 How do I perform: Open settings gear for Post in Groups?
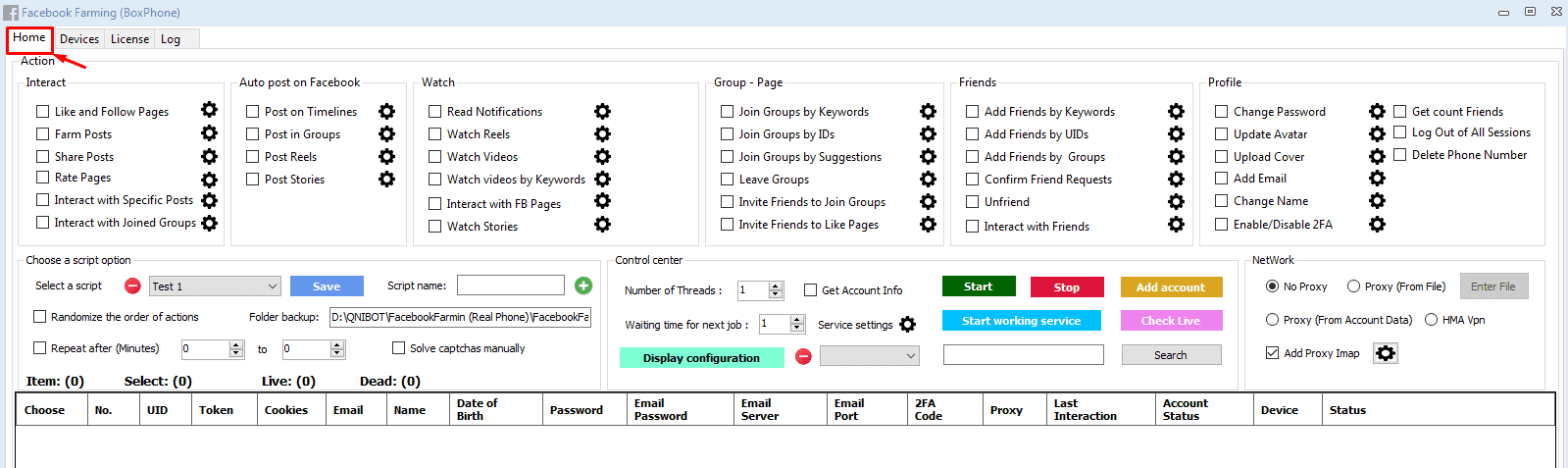click(386, 134)
